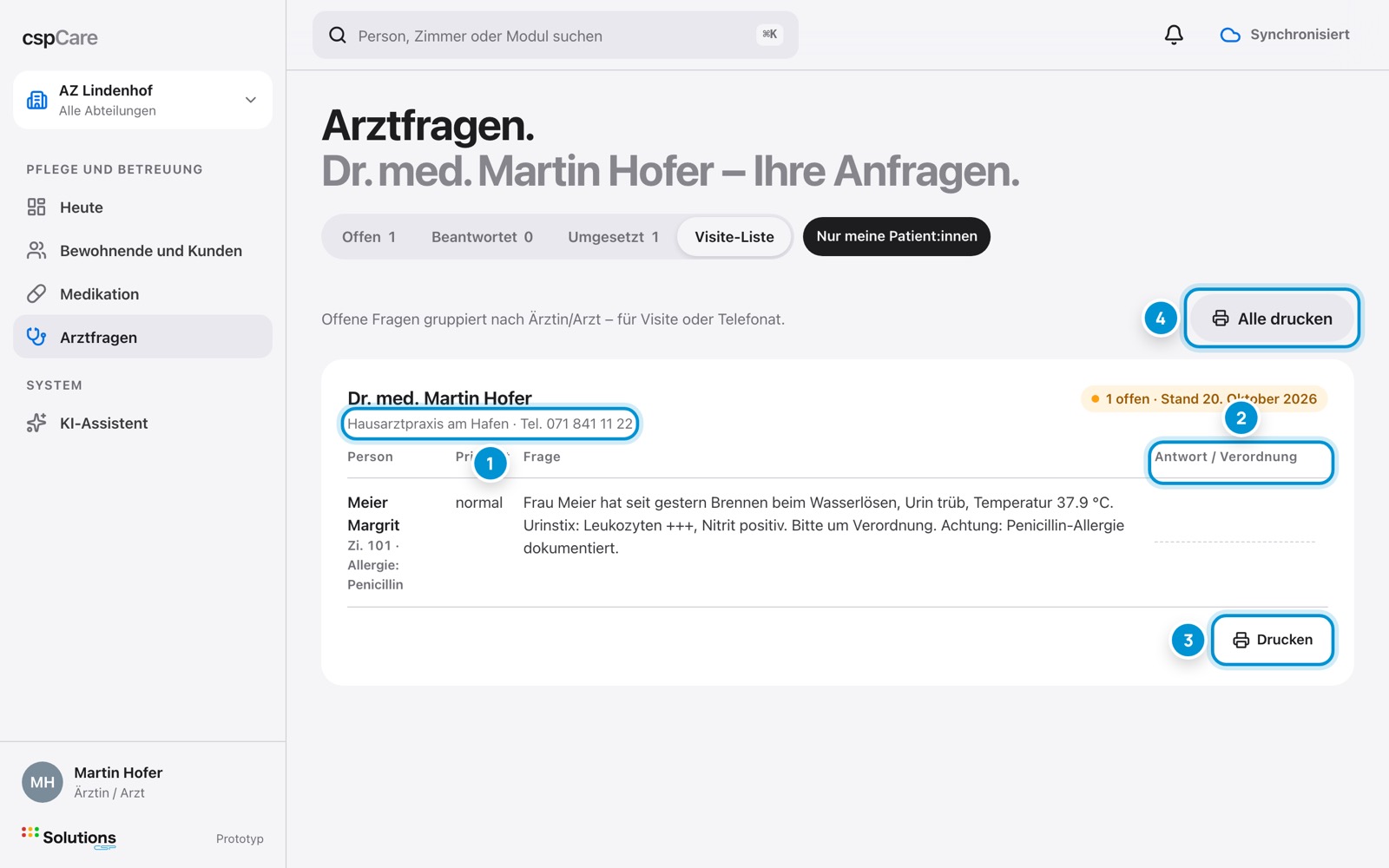
Task: Click the Martin Hofer user name in sidebar
Action: 118,773
